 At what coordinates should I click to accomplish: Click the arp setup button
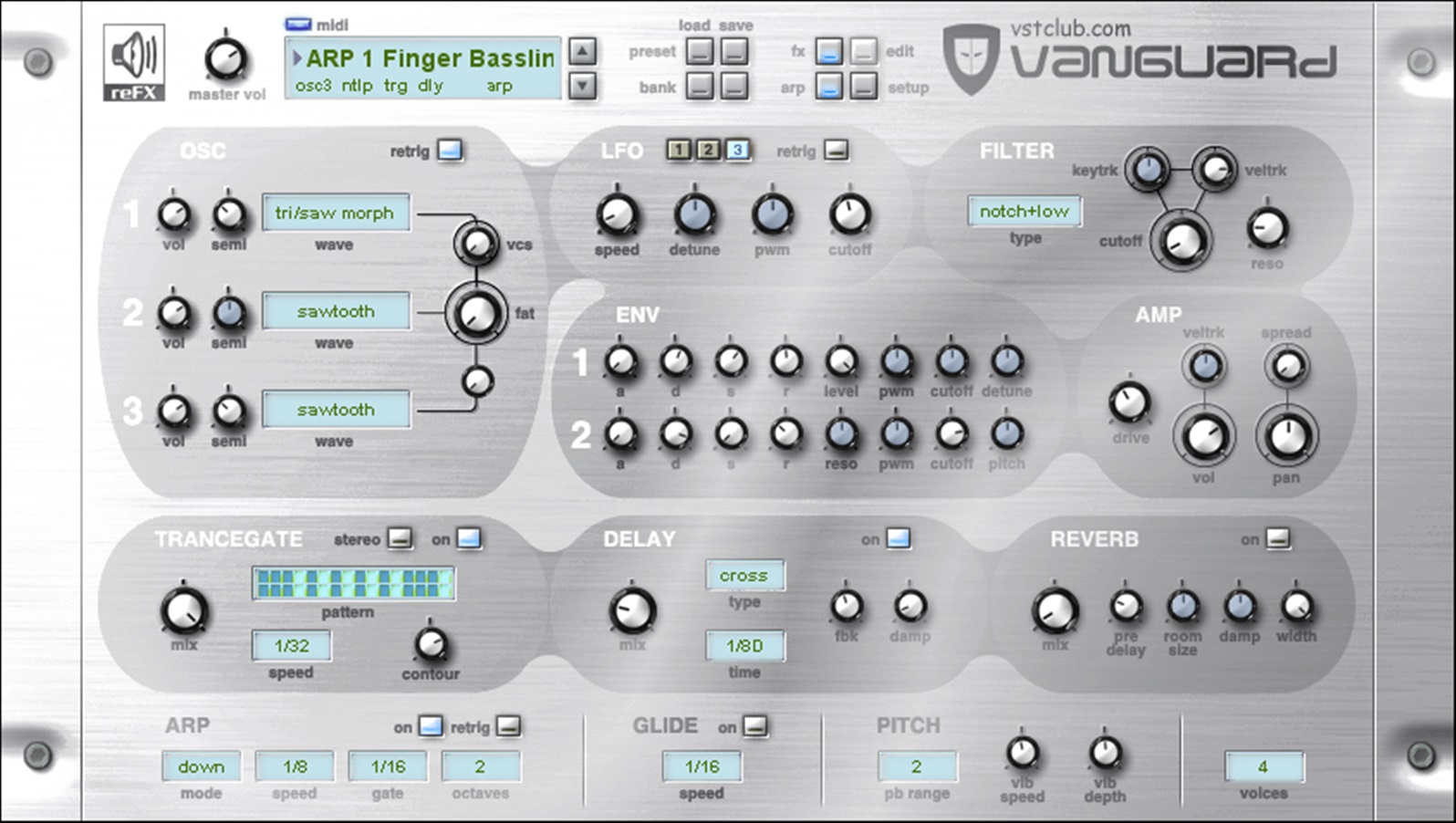[x=863, y=87]
